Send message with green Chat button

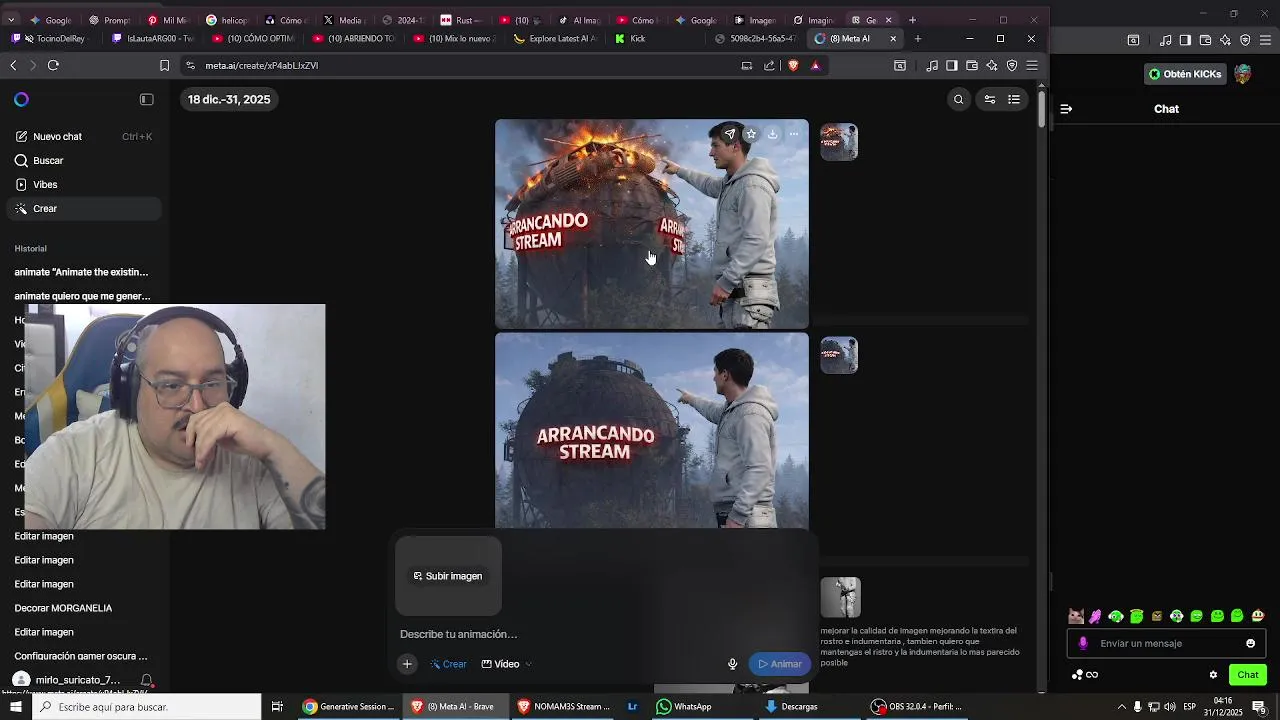[x=1247, y=675]
